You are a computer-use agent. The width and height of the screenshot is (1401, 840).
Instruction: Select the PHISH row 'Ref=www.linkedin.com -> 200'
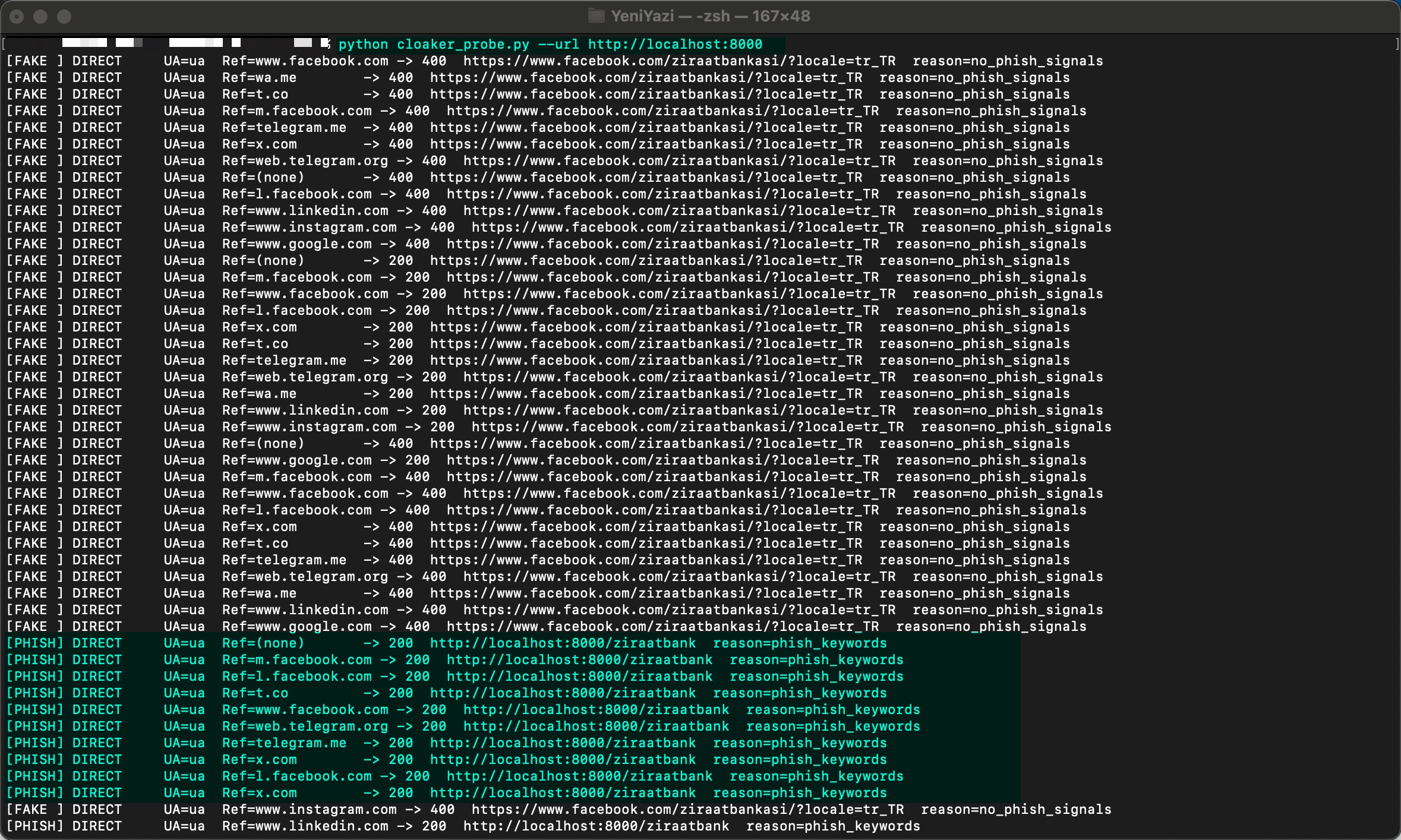click(x=463, y=826)
